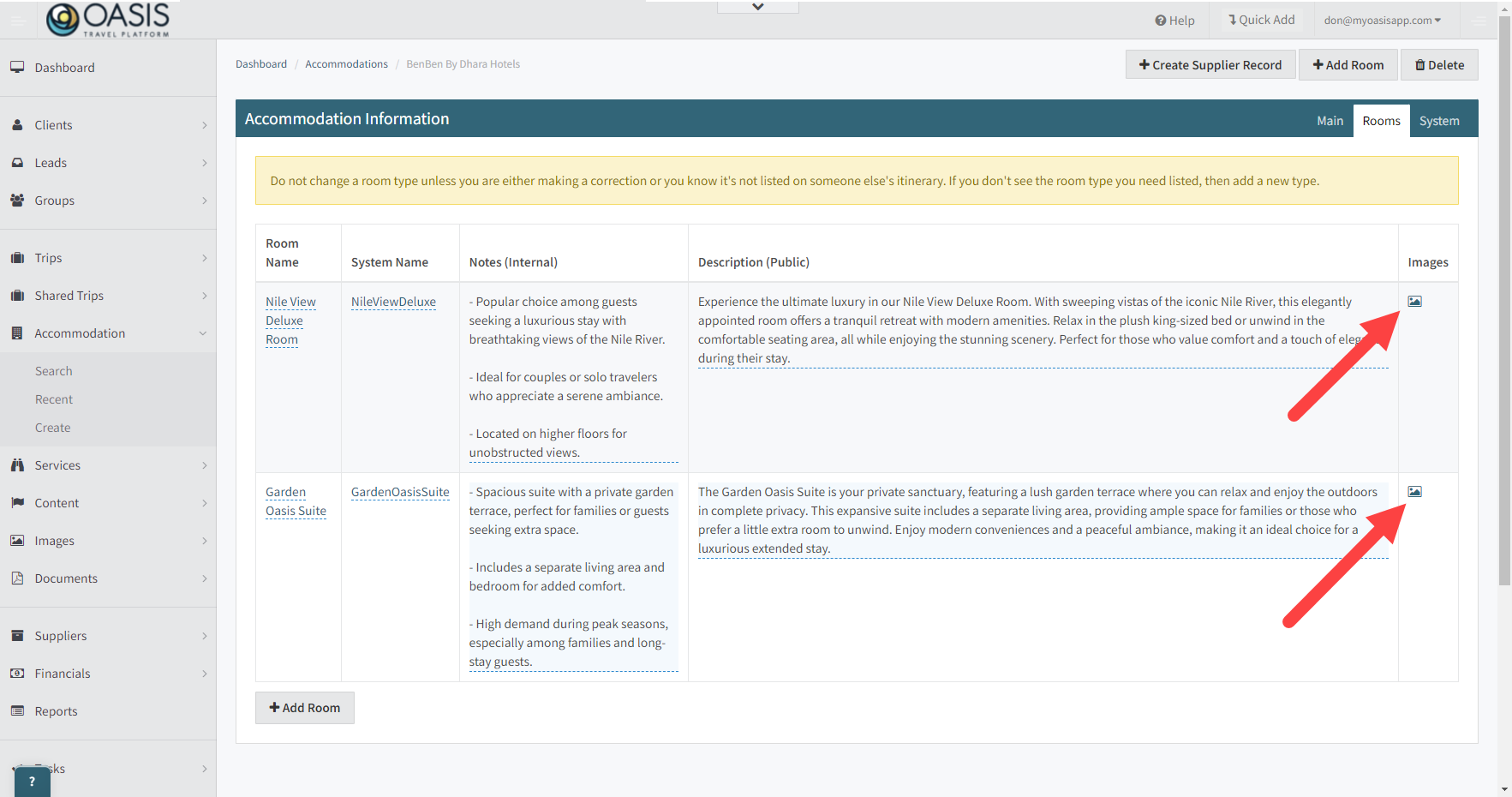1512x797 pixels.
Task: Click Add Room button below the table
Action: pos(305,708)
